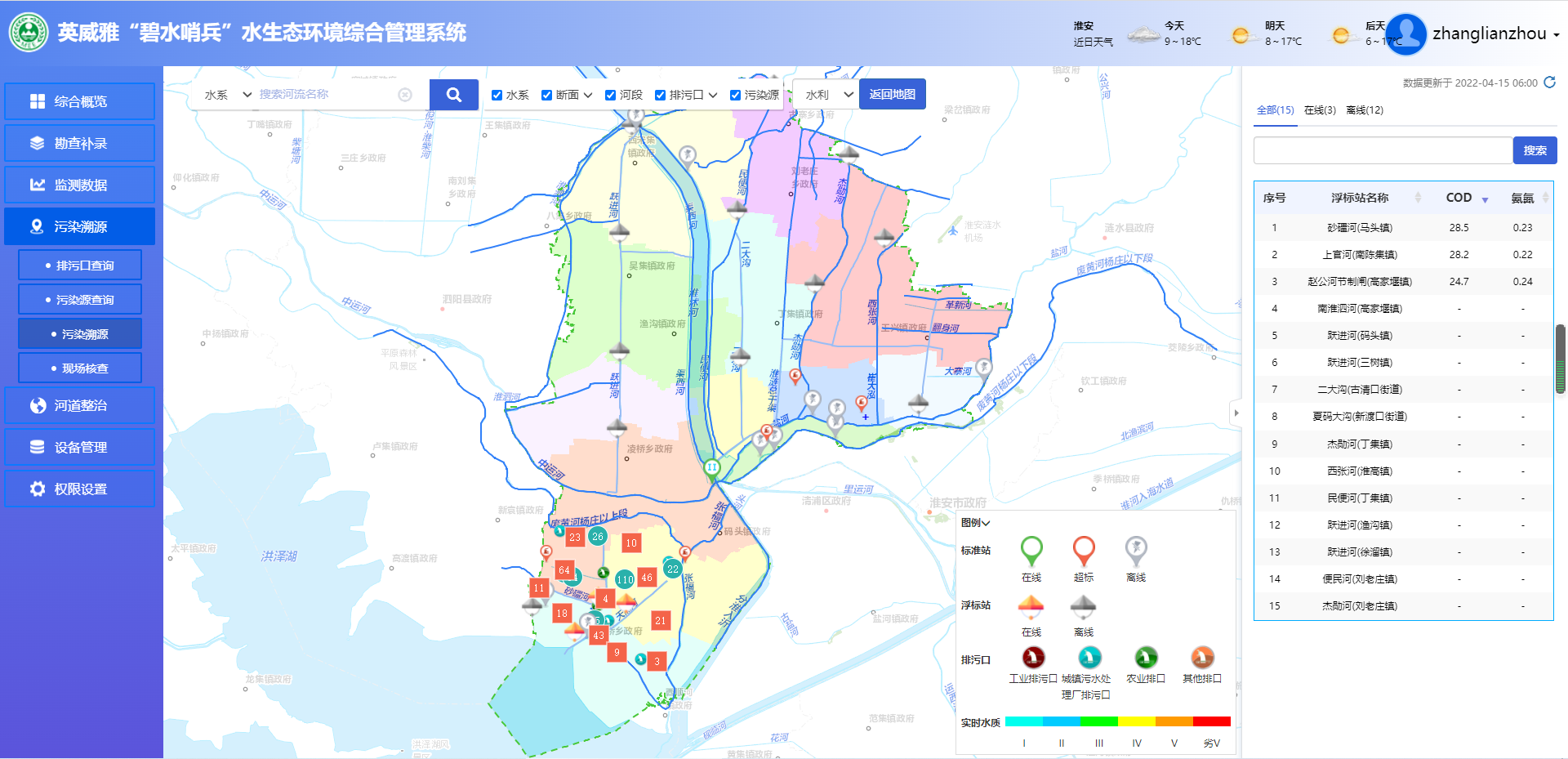
Task: Uncheck the 水系 layer checkbox
Action: [497, 95]
